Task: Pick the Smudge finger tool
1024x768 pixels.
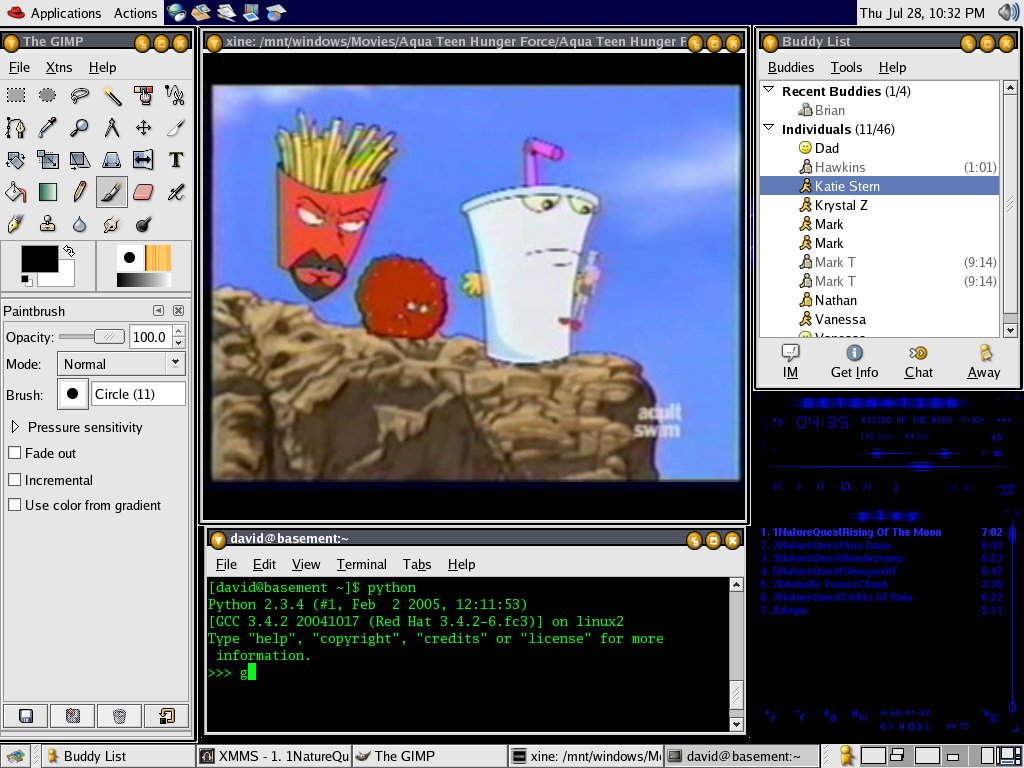Action: [x=112, y=224]
